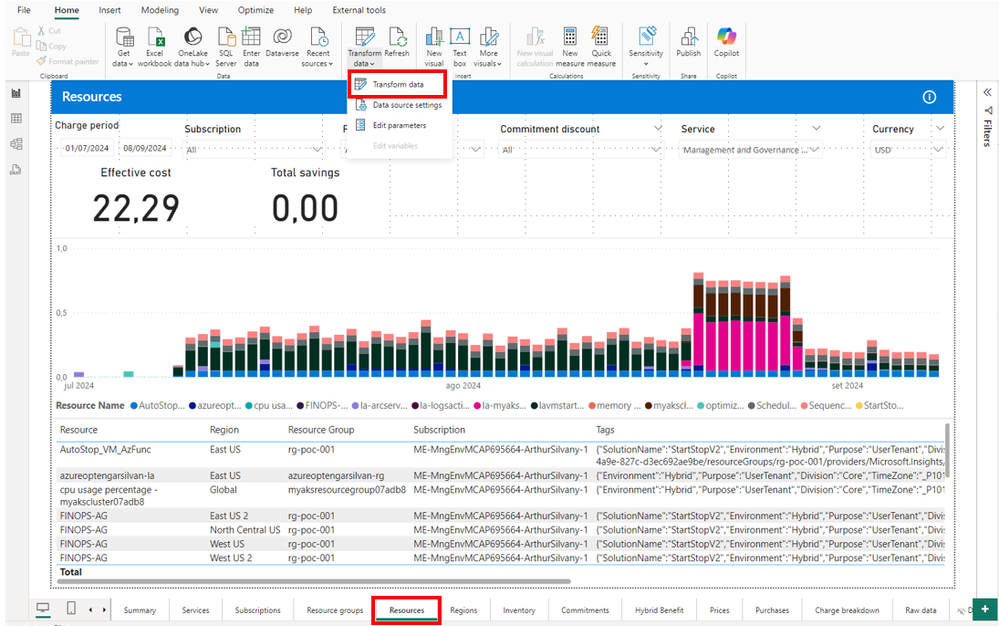Open the Service value dropdown
The width and height of the screenshot is (999, 626).
814,150
